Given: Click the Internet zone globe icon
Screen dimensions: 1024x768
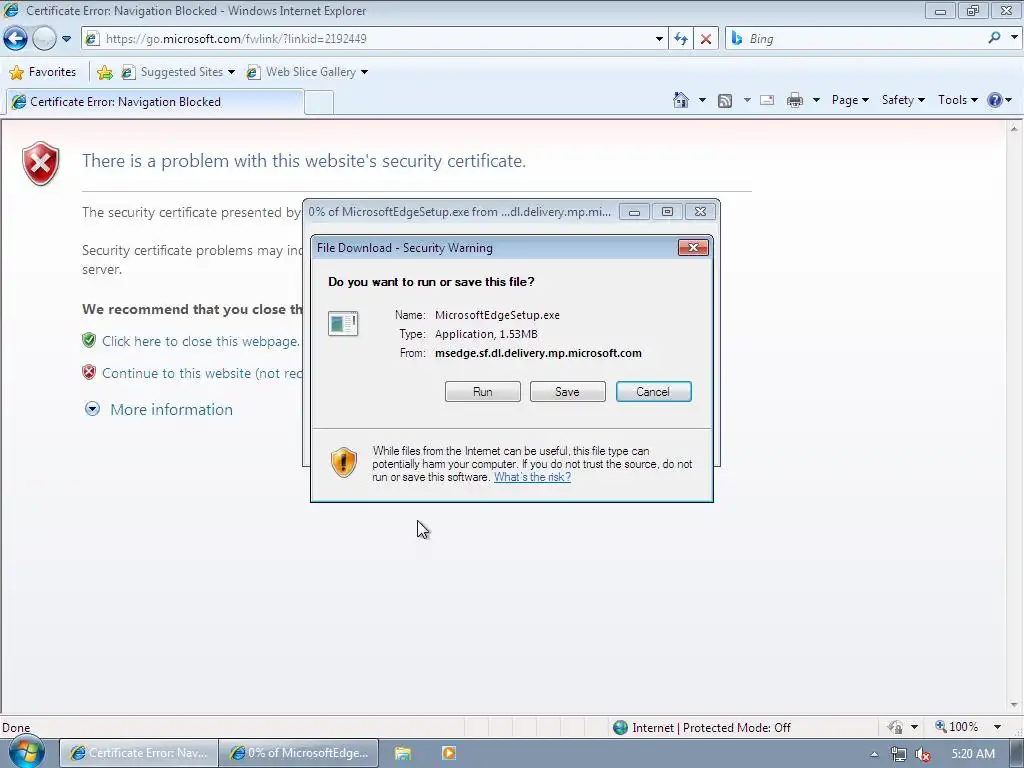Looking at the screenshot, I should pos(620,728).
